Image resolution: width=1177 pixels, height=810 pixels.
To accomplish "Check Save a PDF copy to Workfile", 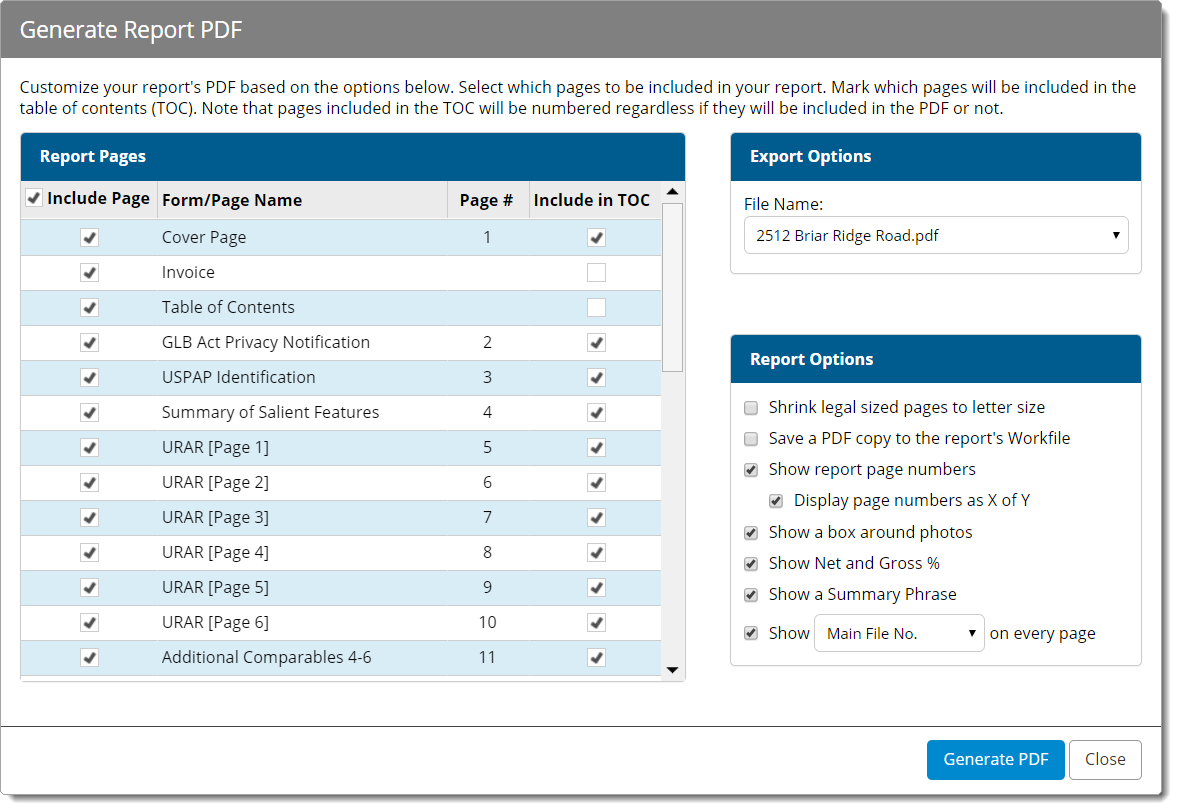I will [x=751, y=439].
